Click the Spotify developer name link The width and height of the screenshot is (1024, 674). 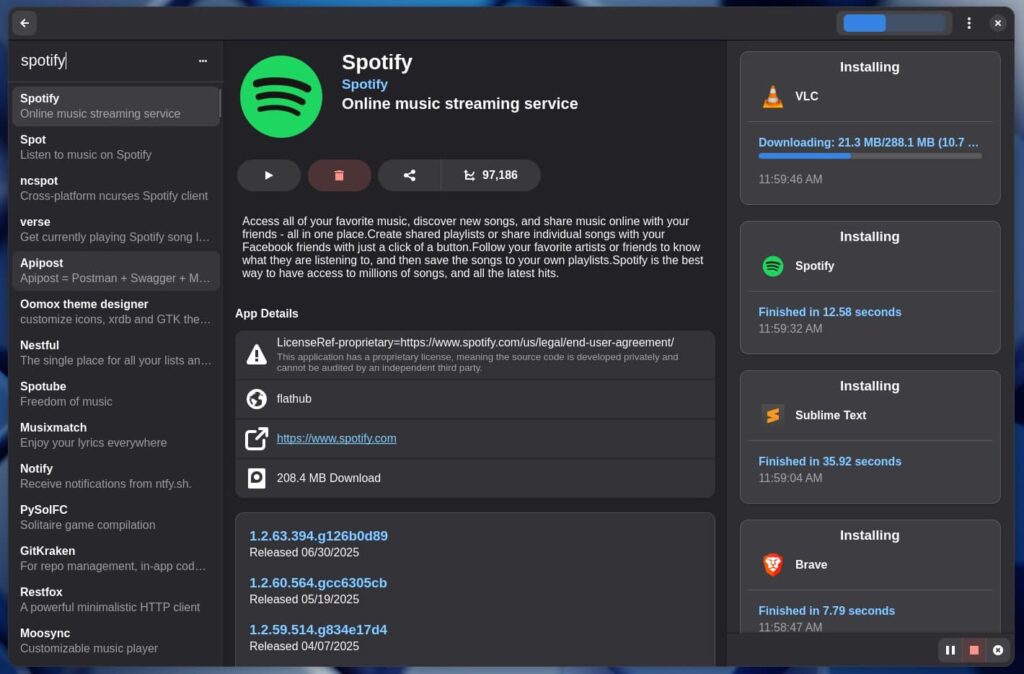tap(364, 85)
